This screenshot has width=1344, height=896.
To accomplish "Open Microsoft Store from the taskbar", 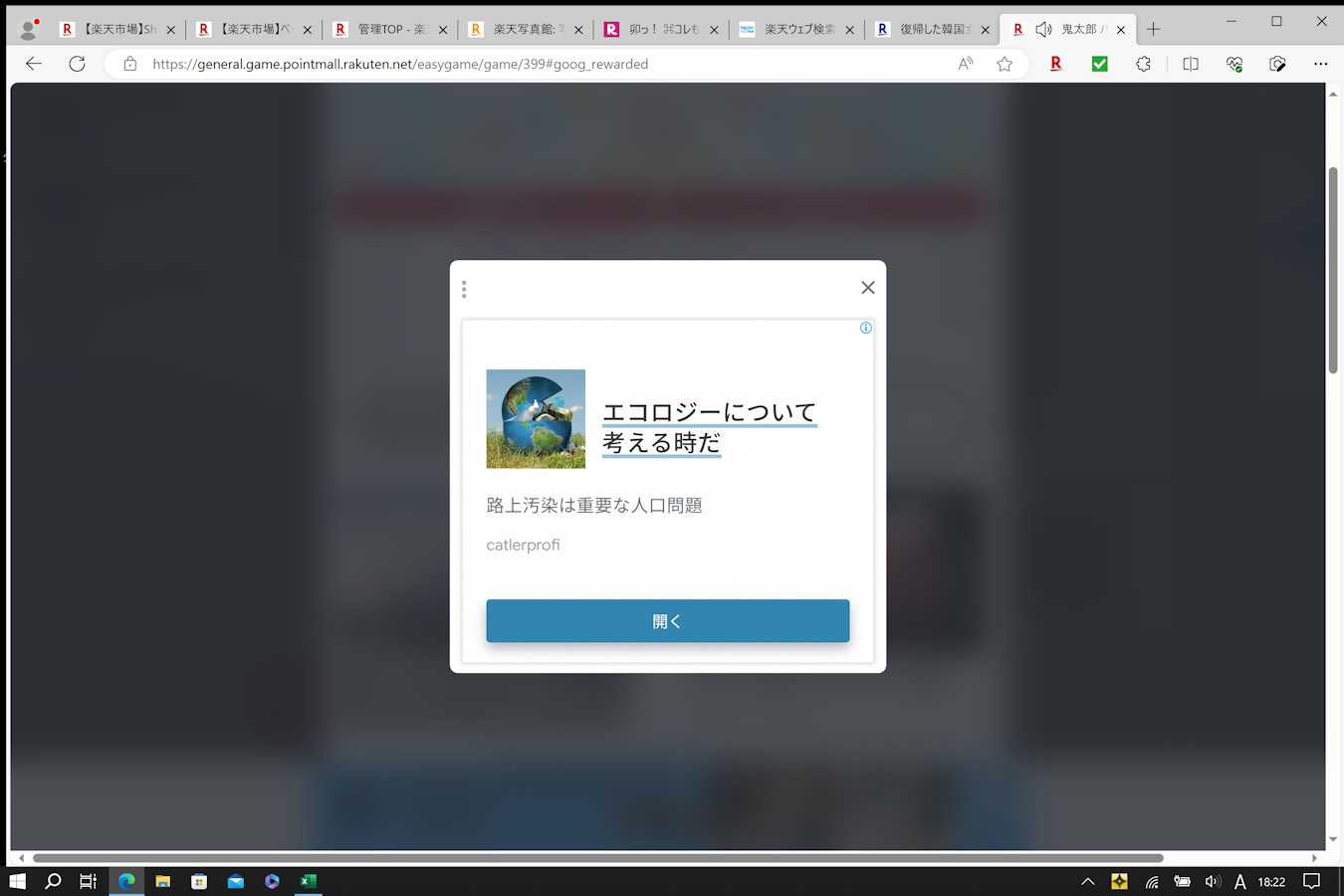I will click(199, 881).
